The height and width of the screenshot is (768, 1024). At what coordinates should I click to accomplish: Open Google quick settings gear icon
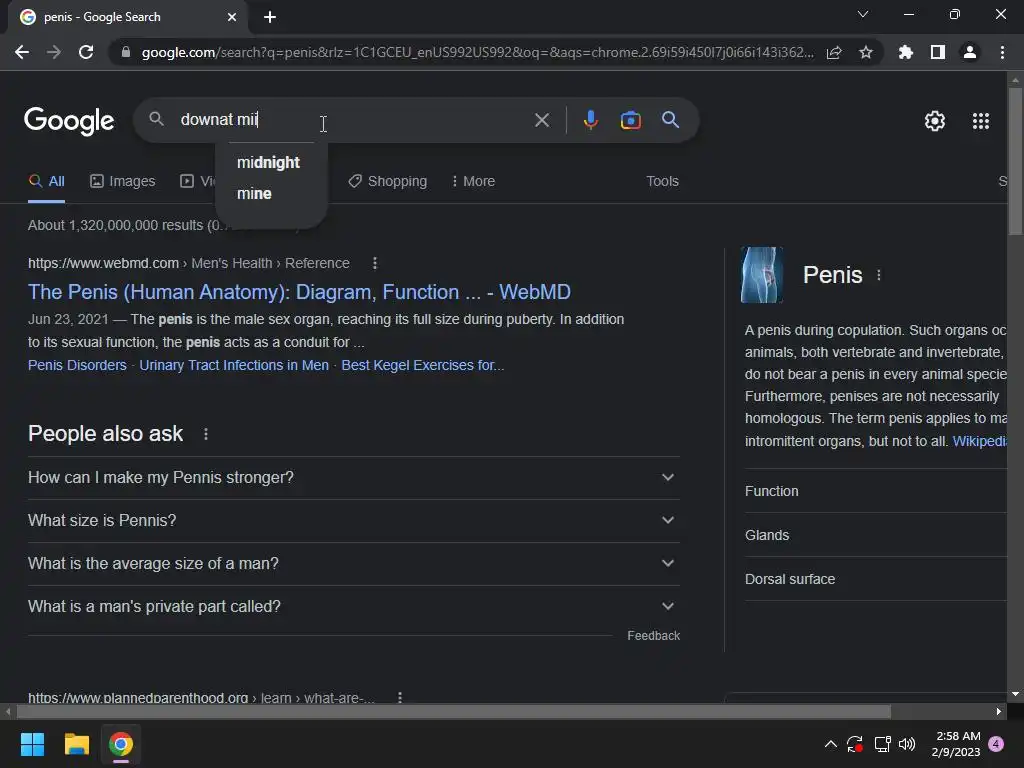(935, 121)
